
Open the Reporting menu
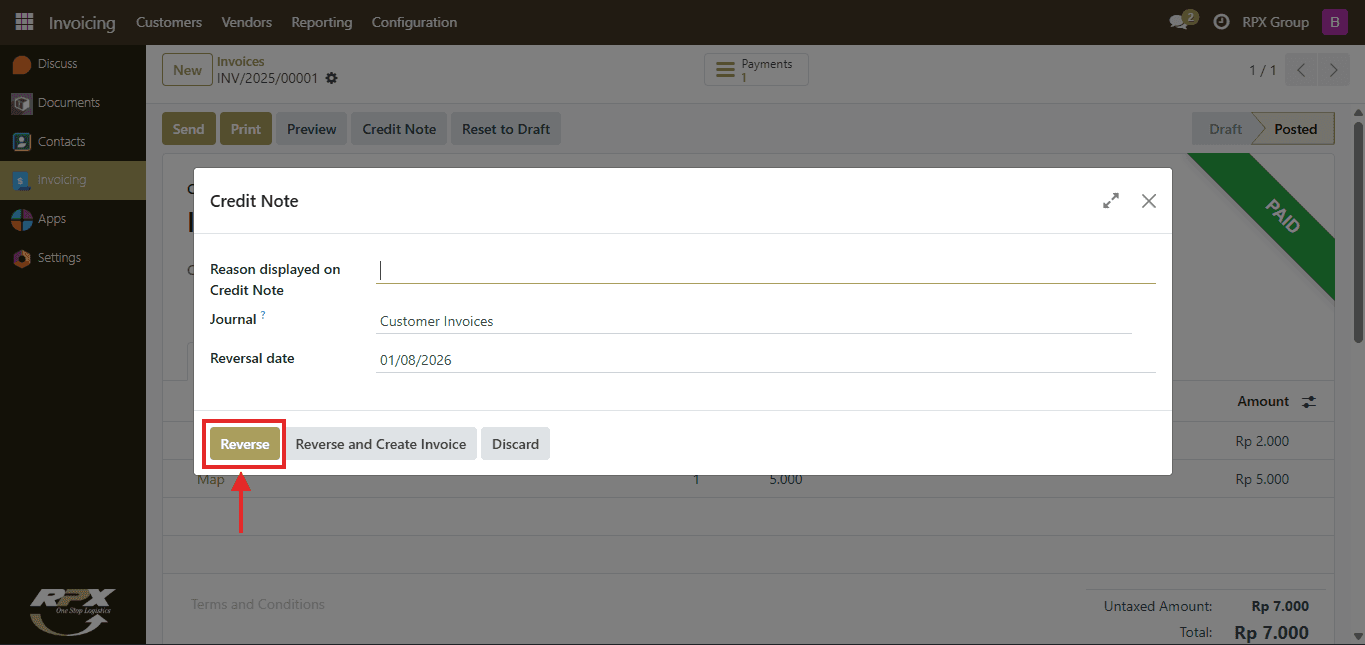[x=322, y=22]
